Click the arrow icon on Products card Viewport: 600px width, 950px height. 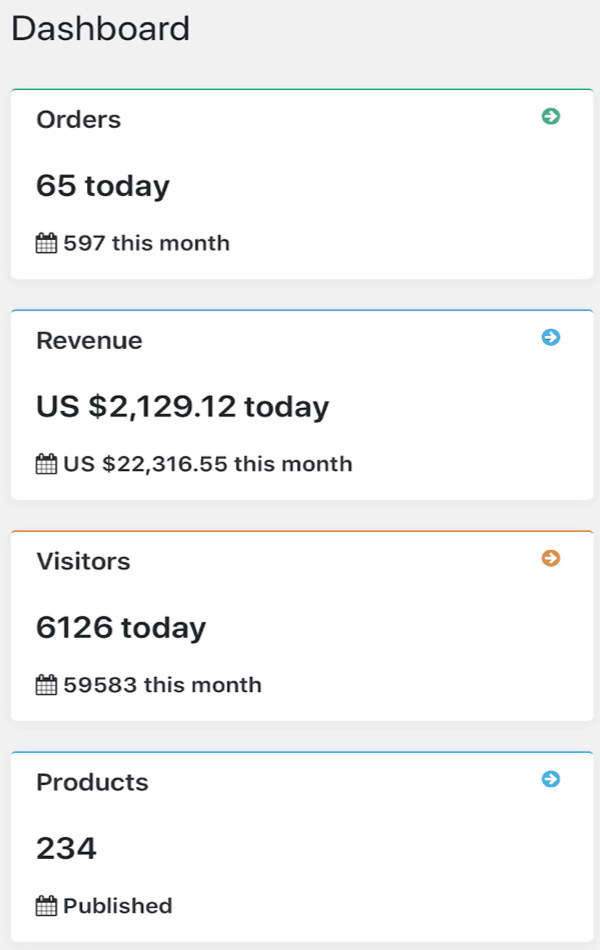tap(551, 780)
